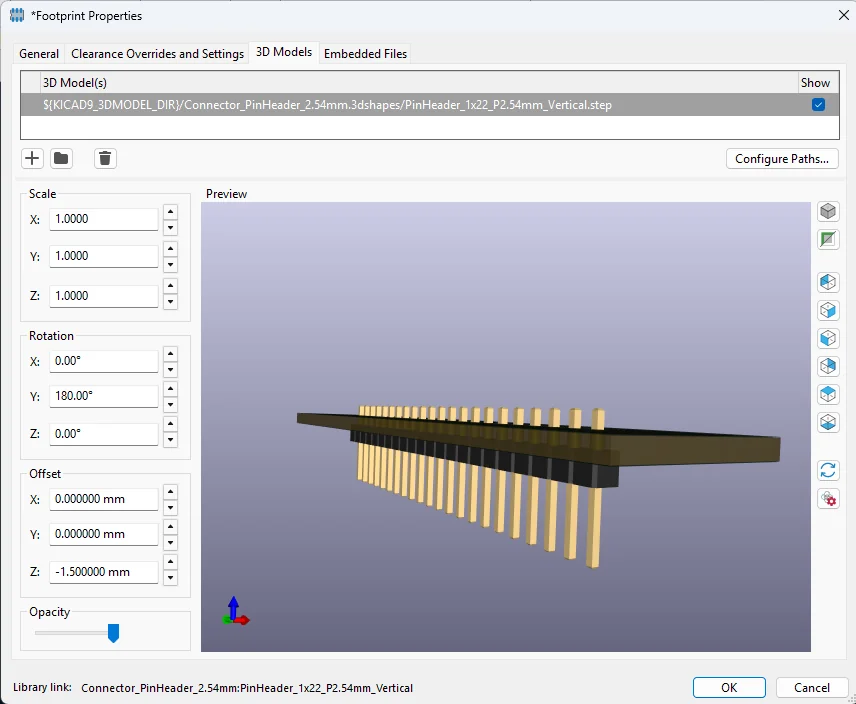The image size is (856, 704).
Task: Click the Offset X input field
Action: (x=104, y=499)
